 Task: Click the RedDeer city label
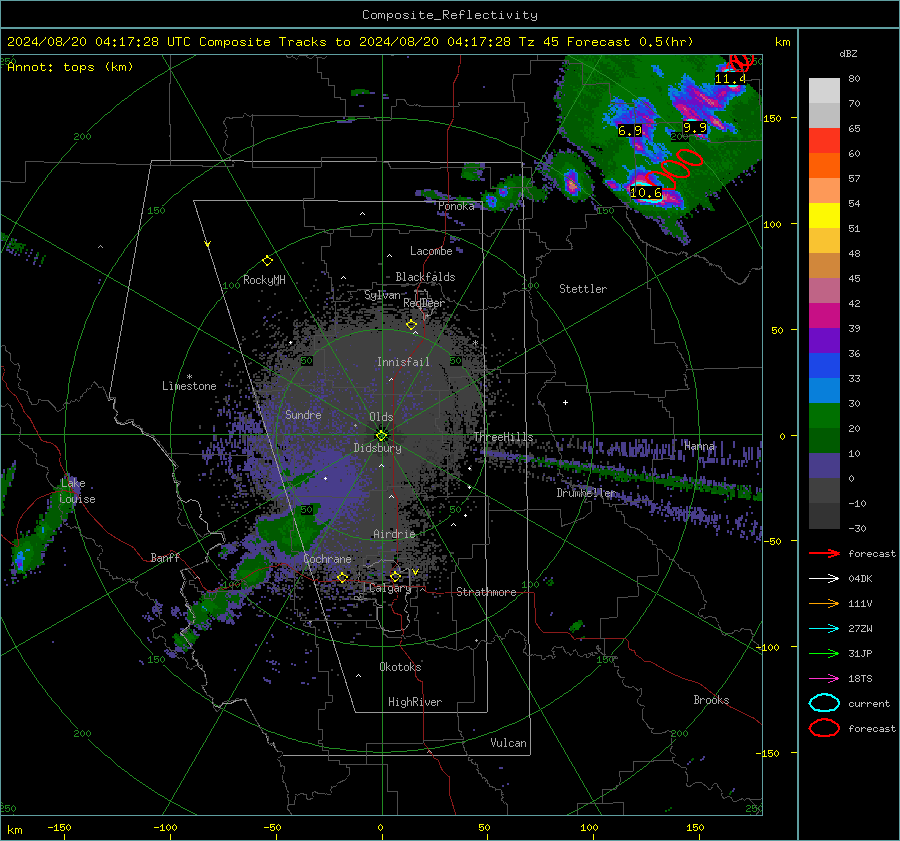[x=424, y=303]
